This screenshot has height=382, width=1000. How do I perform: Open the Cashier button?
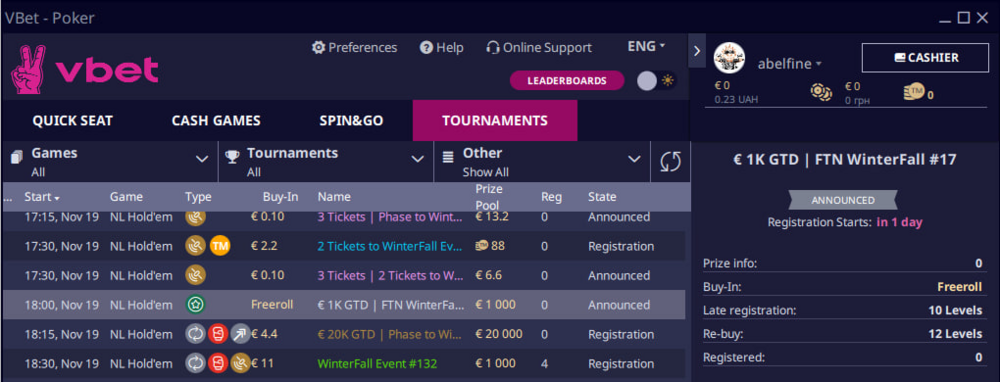pyautogui.click(x=925, y=58)
